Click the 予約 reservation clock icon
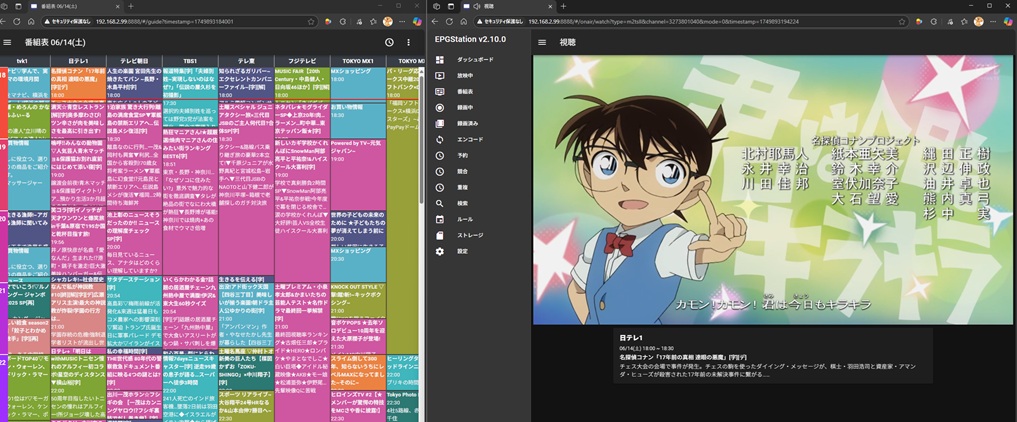Image resolution: width=1017 pixels, height=422 pixels. 440,156
